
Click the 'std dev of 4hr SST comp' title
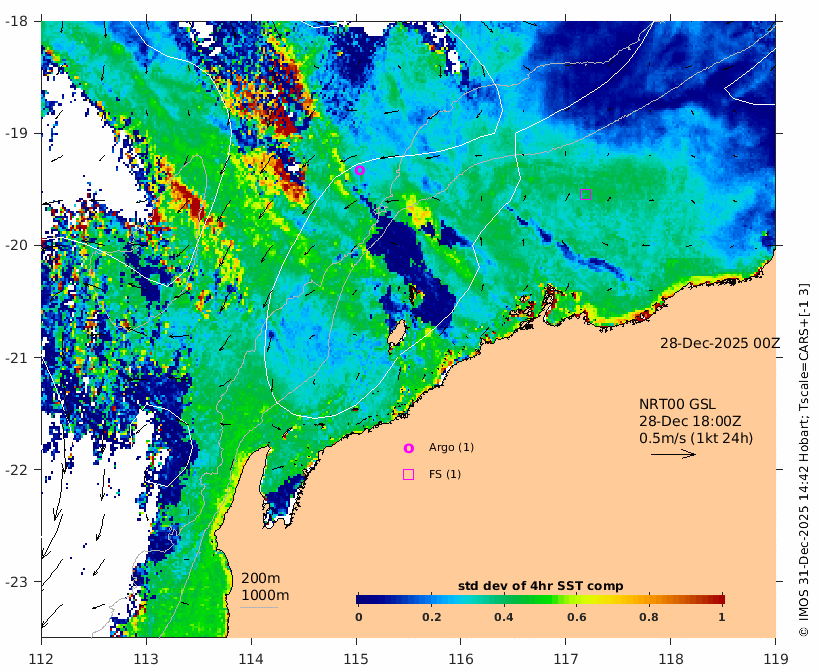tap(541, 586)
